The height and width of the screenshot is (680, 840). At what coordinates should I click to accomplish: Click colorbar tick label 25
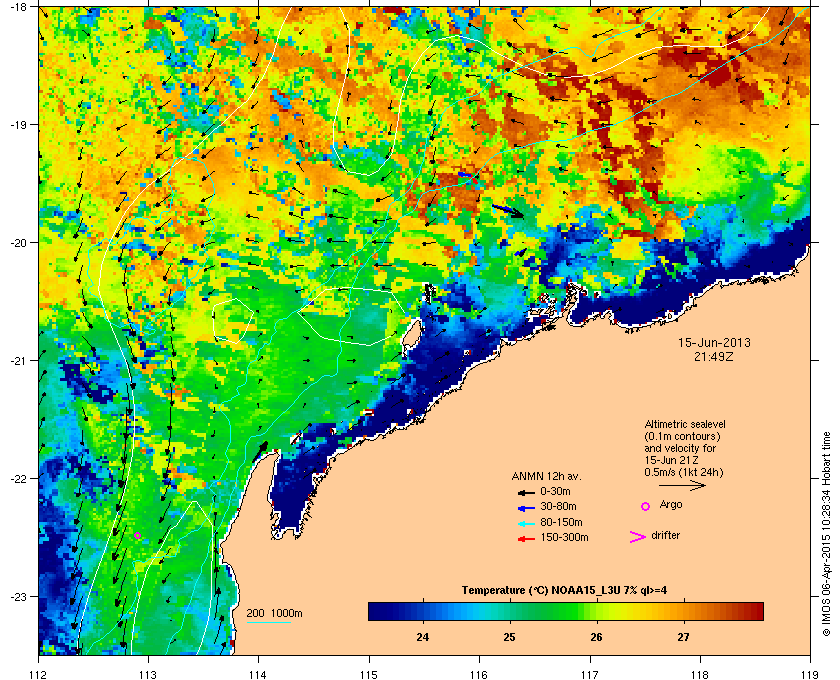509,637
